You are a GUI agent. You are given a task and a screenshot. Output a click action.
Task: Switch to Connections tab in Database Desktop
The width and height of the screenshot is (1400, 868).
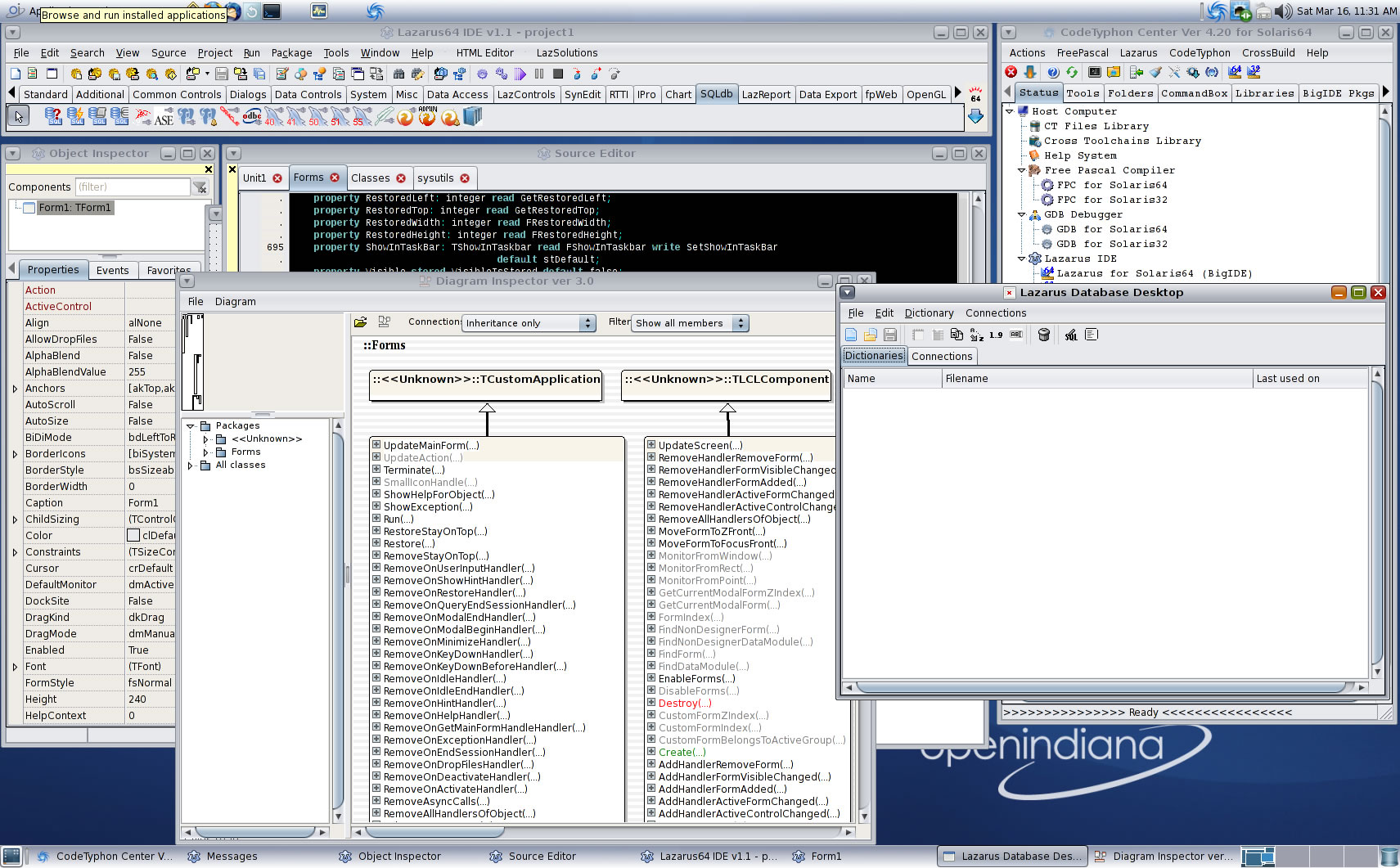click(942, 356)
